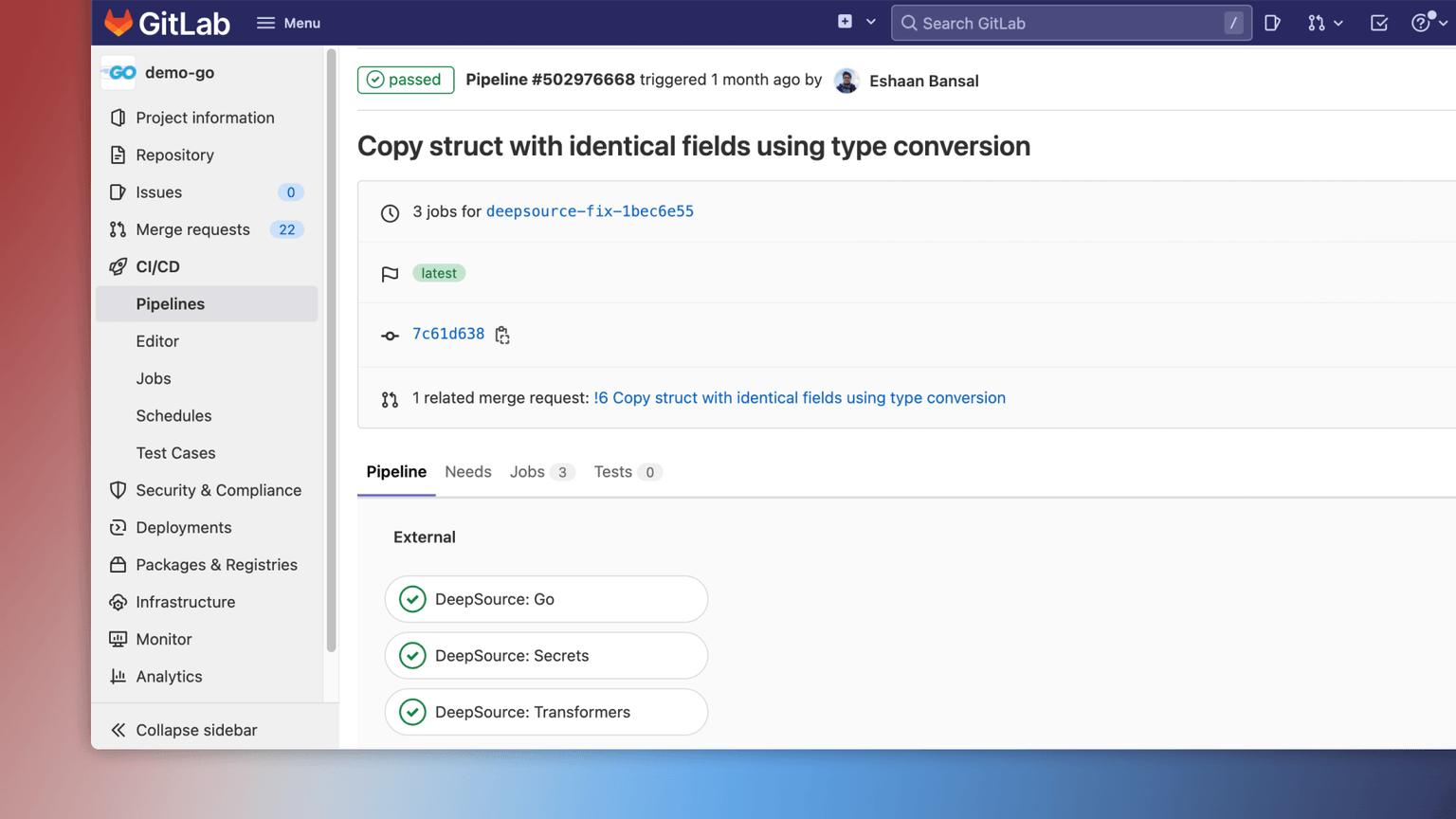Image resolution: width=1456 pixels, height=819 pixels.
Task: Click the create new plus icon
Action: click(x=845, y=22)
